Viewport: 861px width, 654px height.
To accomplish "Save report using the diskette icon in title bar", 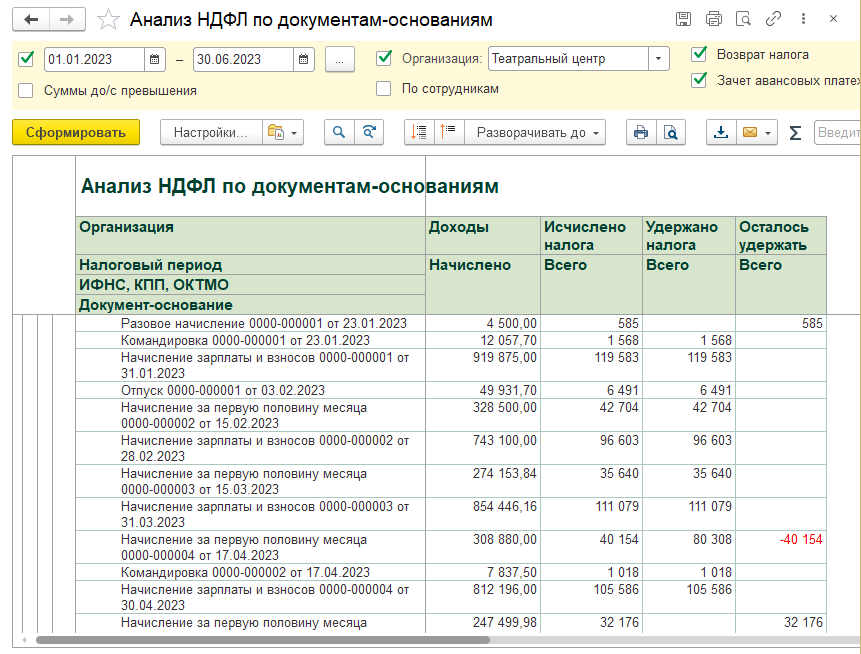I will pyautogui.click(x=683, y=19).
